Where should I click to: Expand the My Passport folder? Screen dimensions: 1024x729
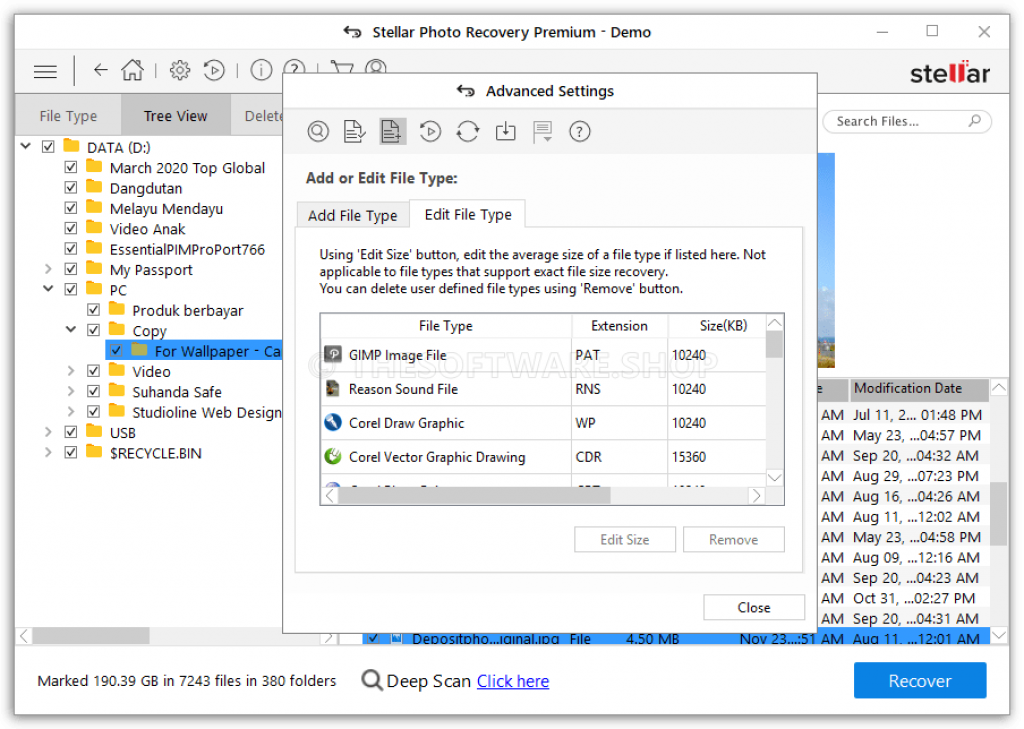(48, 268)
